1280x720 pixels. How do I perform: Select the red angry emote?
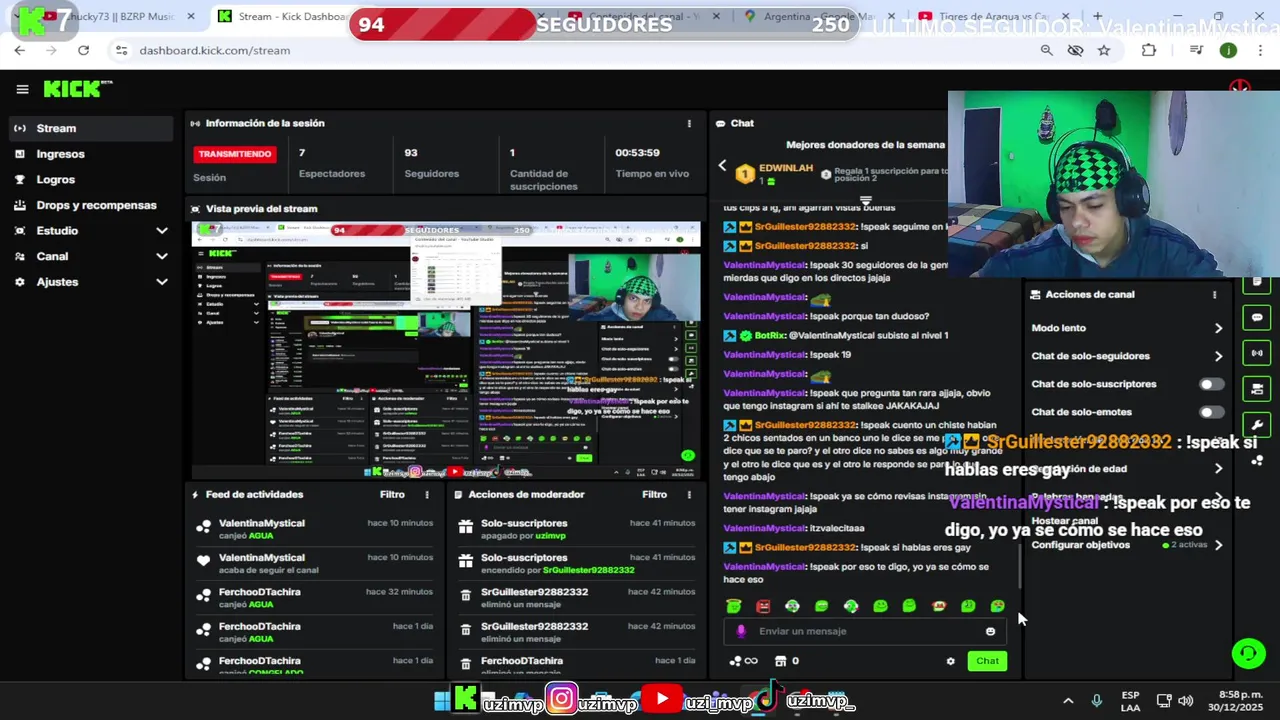763,606
